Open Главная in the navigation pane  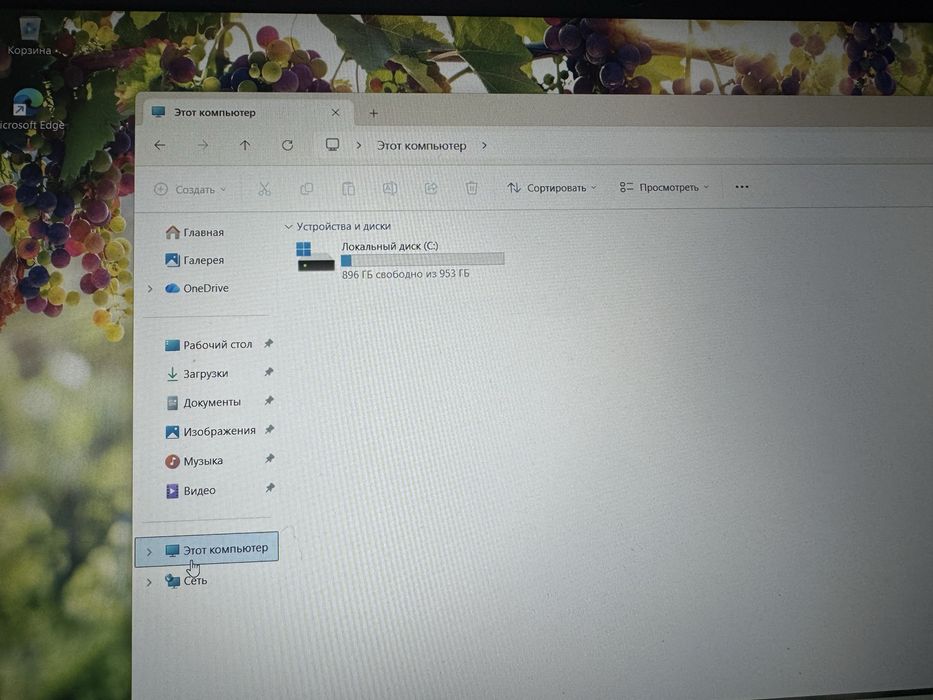pyautogui.click(x=195, y=232)
